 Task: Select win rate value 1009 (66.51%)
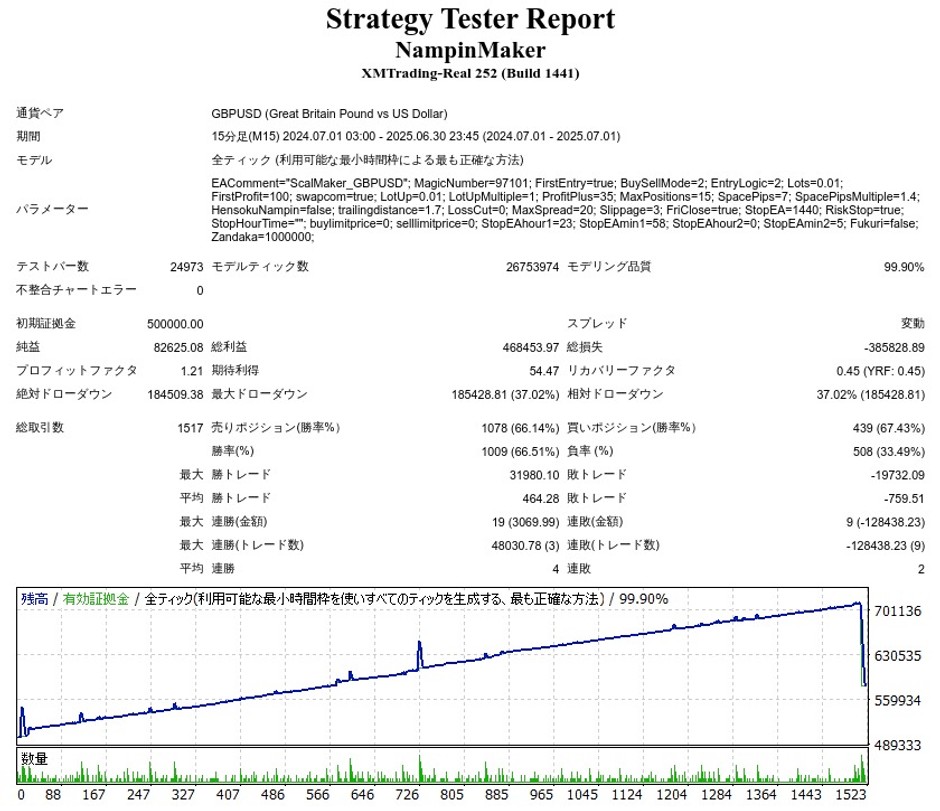click(520, 451)
